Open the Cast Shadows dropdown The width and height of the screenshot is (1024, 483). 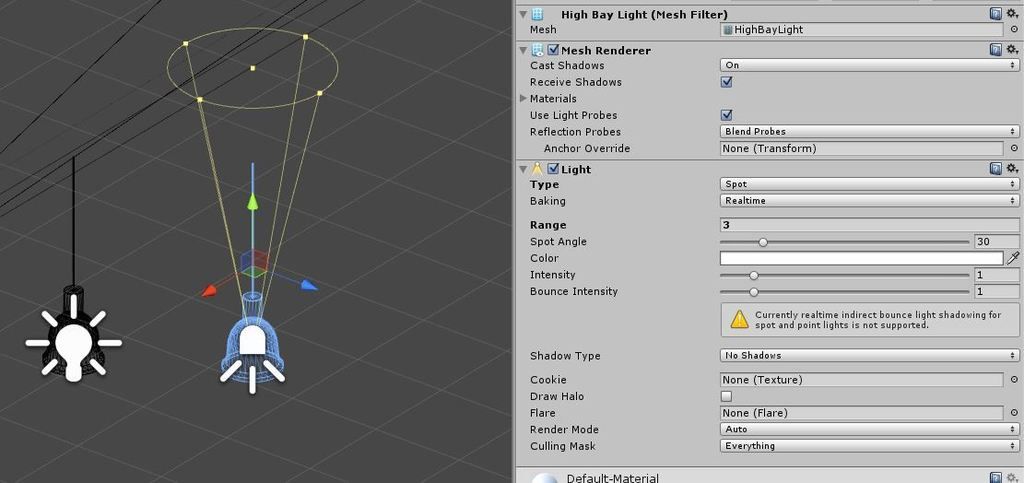(x=869, y=65)
